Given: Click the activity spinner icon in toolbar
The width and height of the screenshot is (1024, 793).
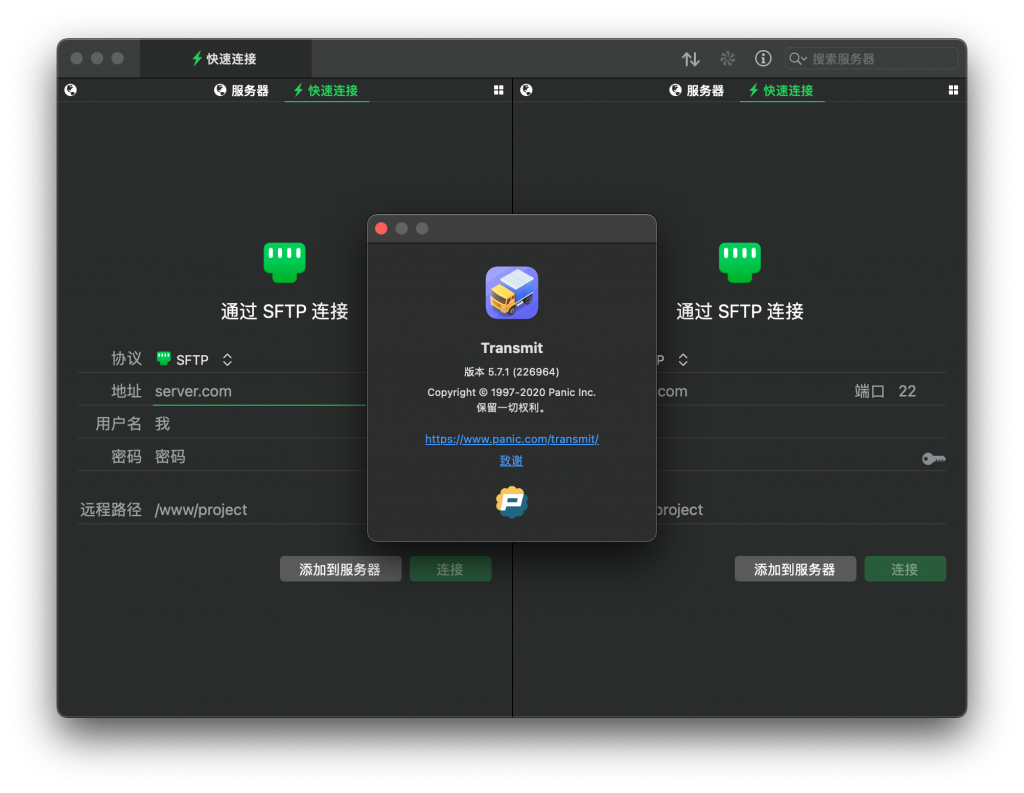Looking at the screenshot, I should pyautogui.click(x=727, y=59).
